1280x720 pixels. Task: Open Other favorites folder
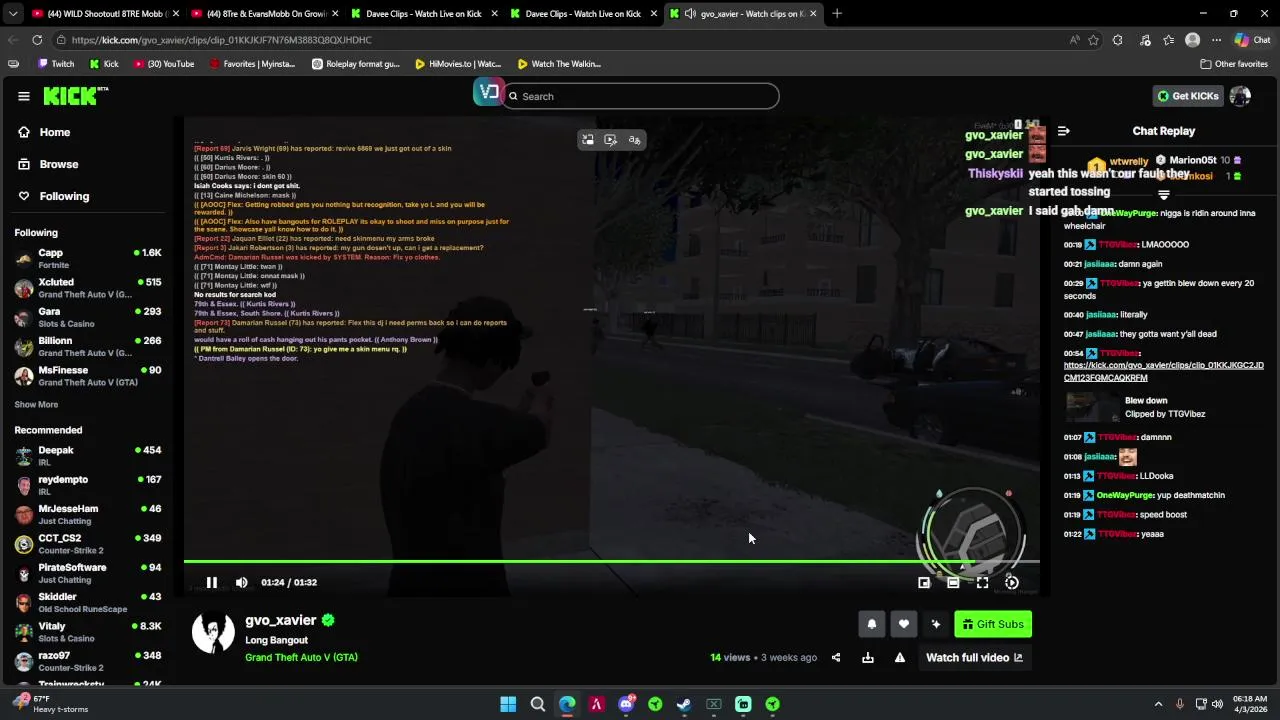point(1234,64)
